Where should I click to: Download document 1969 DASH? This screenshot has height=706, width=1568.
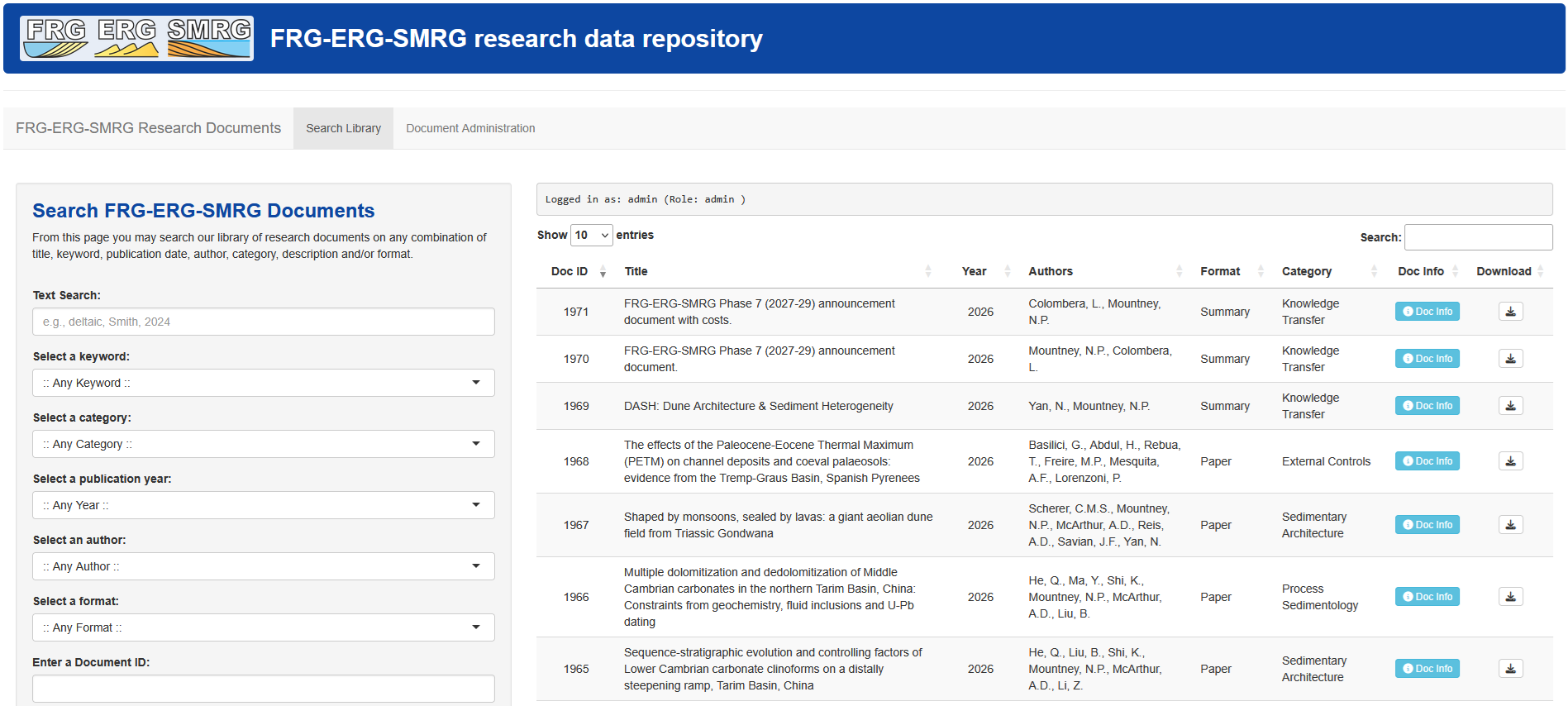(1510, 406)
